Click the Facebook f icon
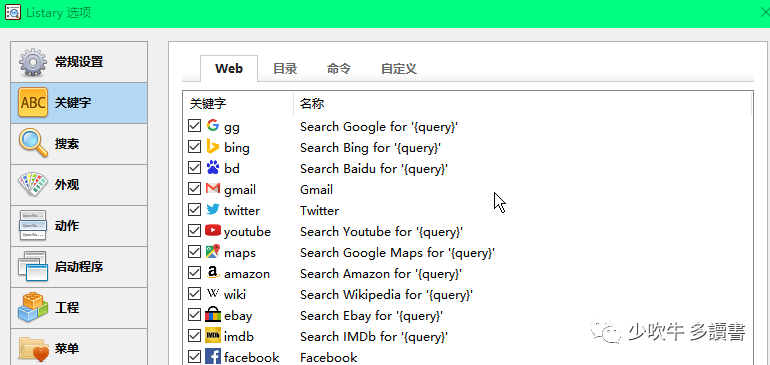This screenshot has height=365, width=770. click(213, 357)
